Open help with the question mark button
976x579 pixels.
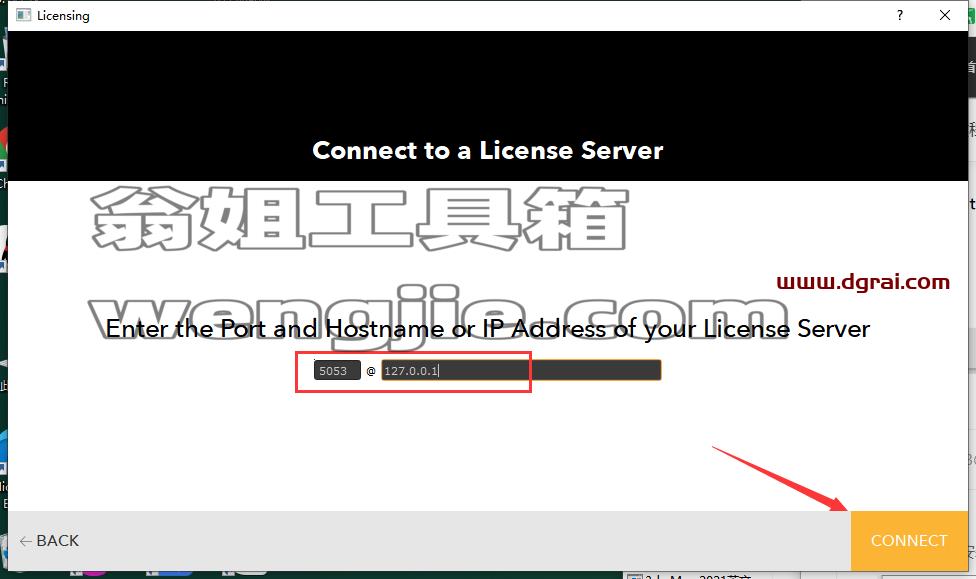coord(899,15)
